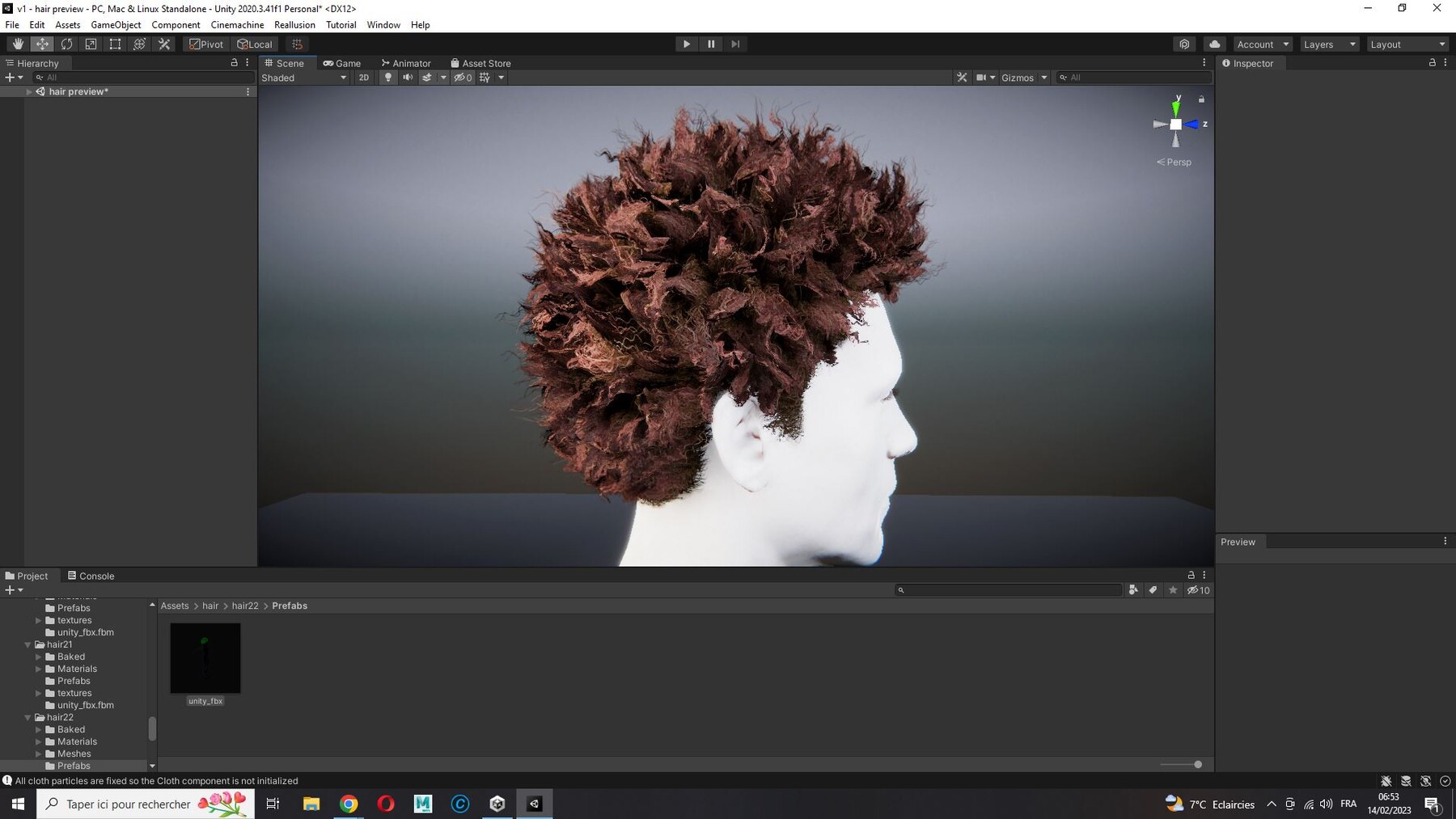Toggle Pivot handle position button
This screenshot has height=819, width=1456.
[x=206, y=44]
